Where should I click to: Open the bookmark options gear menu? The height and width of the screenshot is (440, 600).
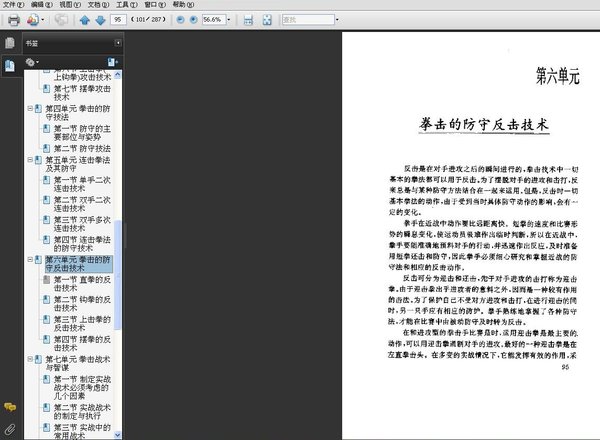(x=32, y=62)
